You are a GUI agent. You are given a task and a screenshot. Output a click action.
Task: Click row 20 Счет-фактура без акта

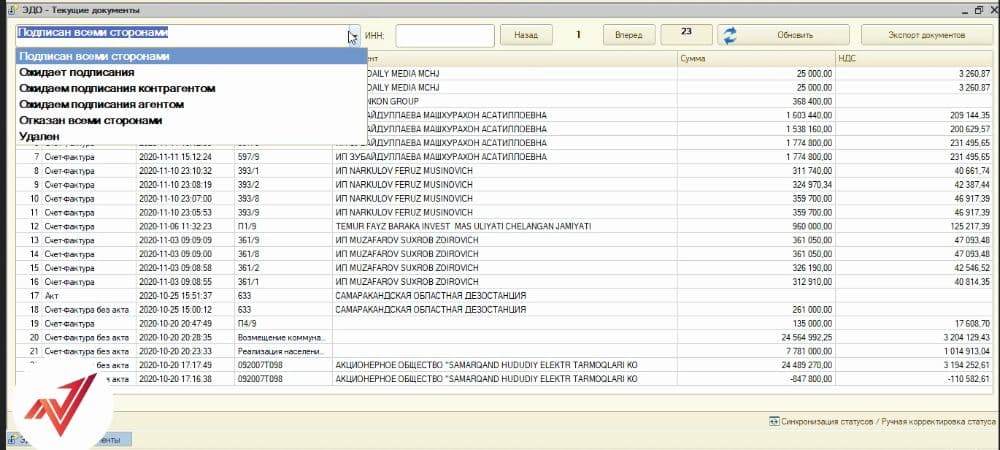point(89,337)
